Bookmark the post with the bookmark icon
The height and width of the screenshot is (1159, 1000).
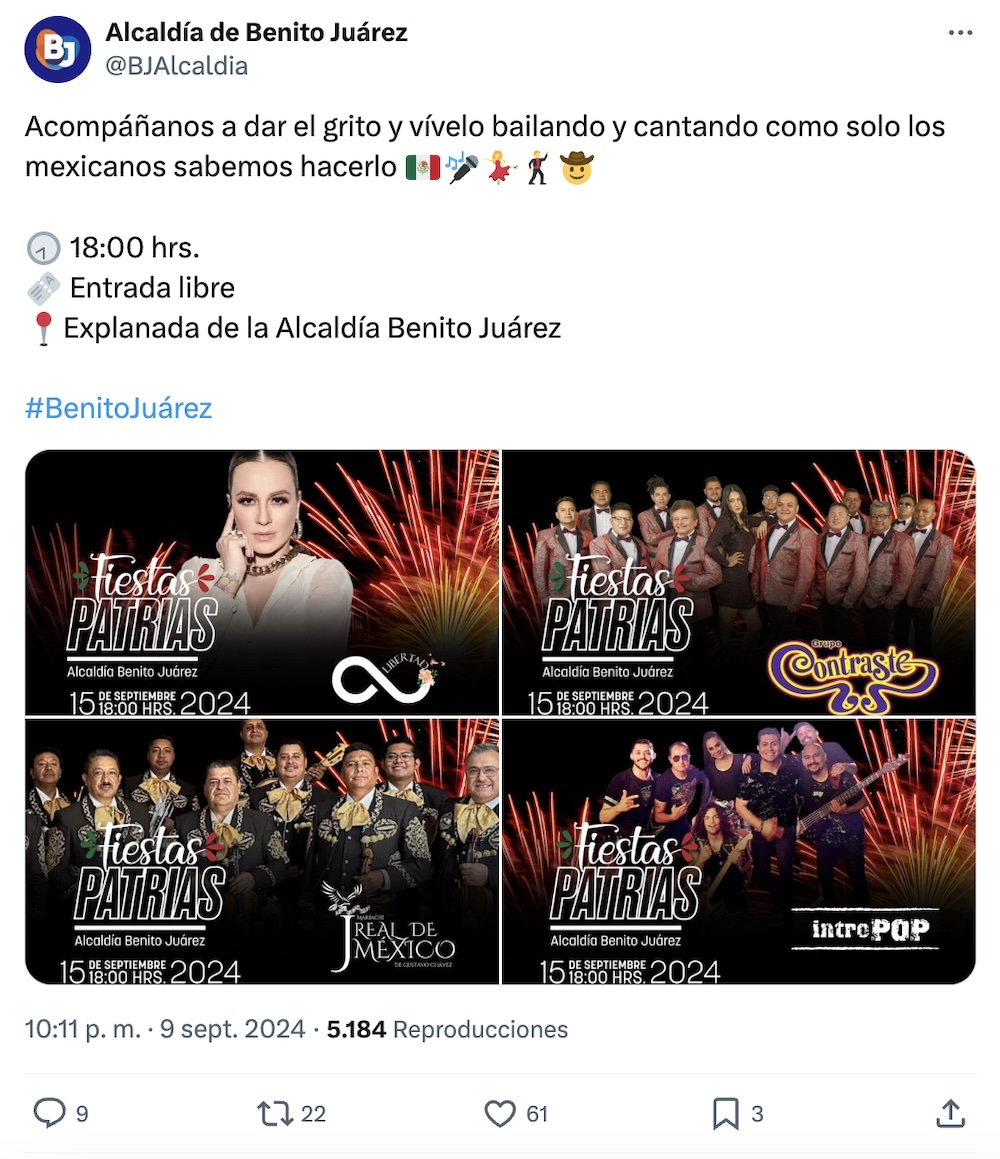(x=726, y=1113)
